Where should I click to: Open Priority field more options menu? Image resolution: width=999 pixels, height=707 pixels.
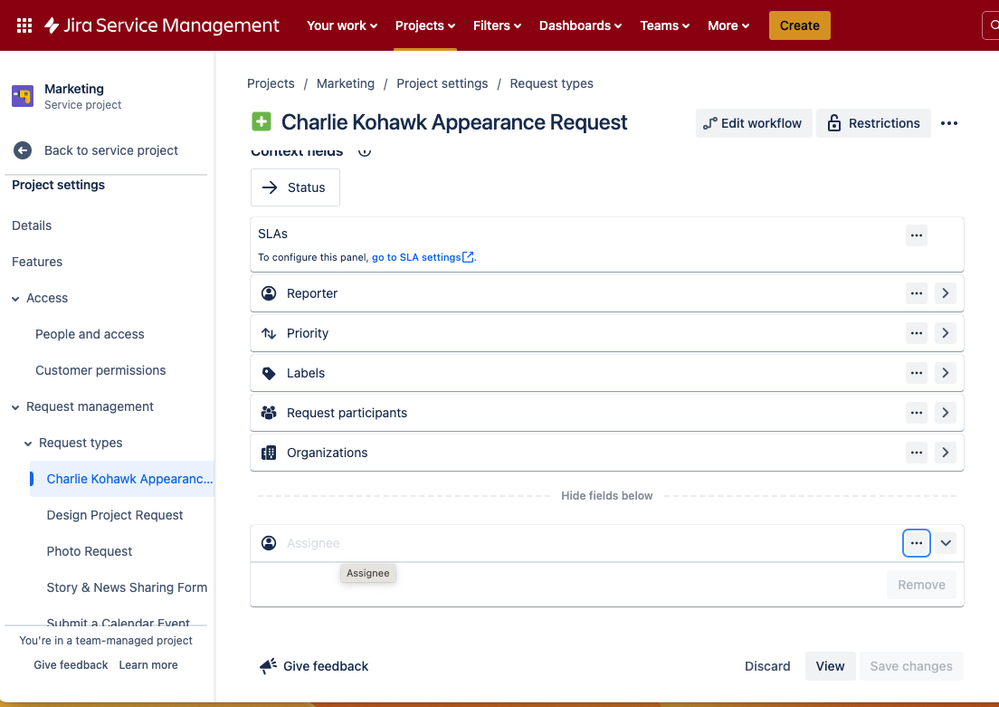[x=916, y=333]
